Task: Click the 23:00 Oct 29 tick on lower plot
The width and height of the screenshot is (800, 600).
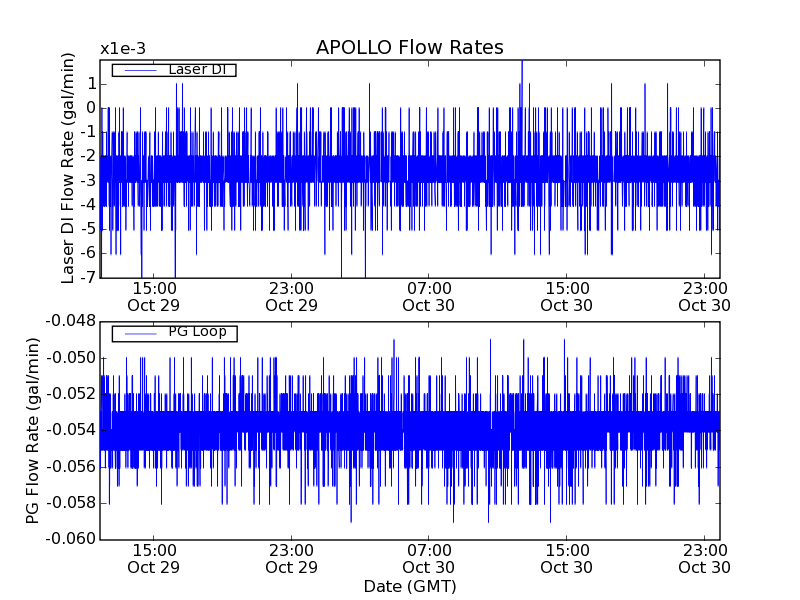Action: [x=292, y=558]
